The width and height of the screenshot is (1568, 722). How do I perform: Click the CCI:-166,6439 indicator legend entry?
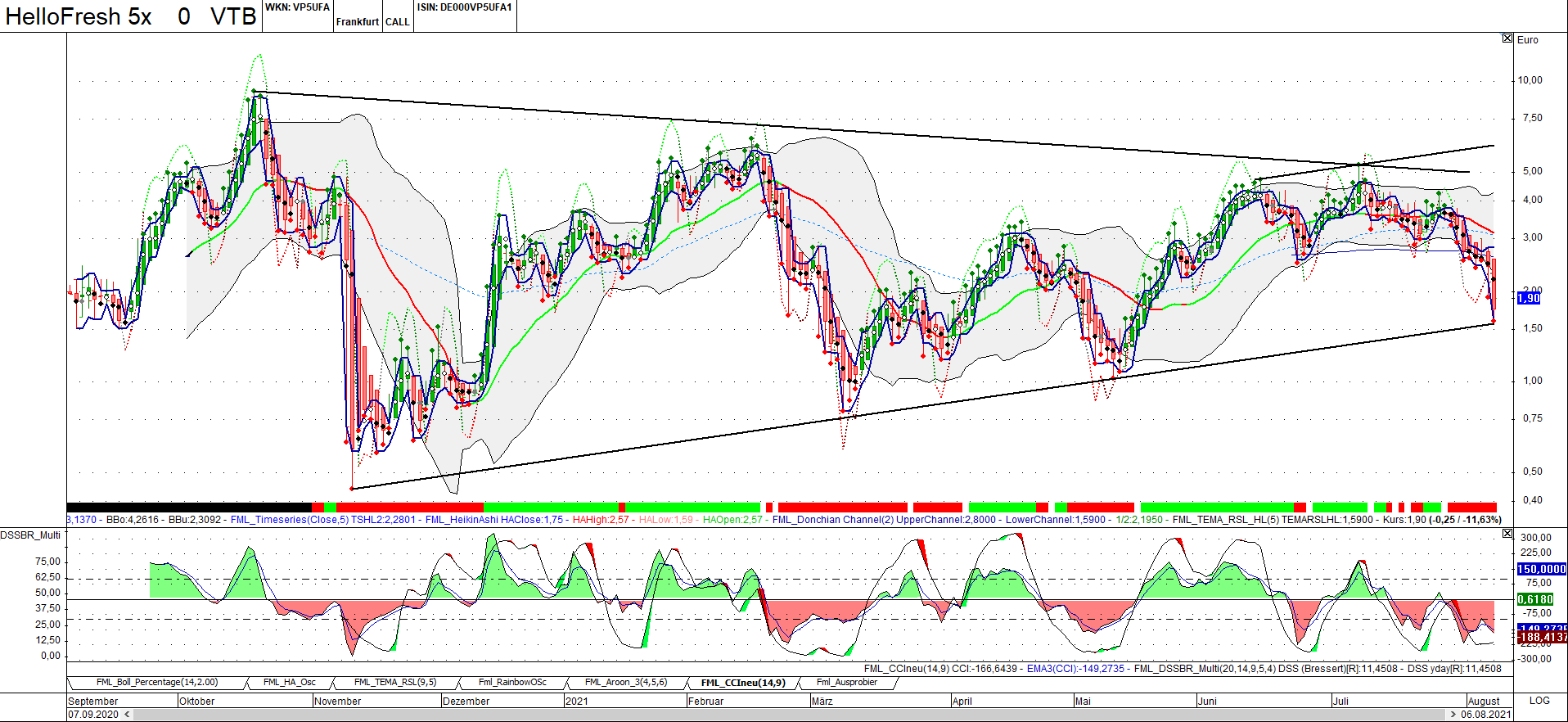tap(985, 669)
